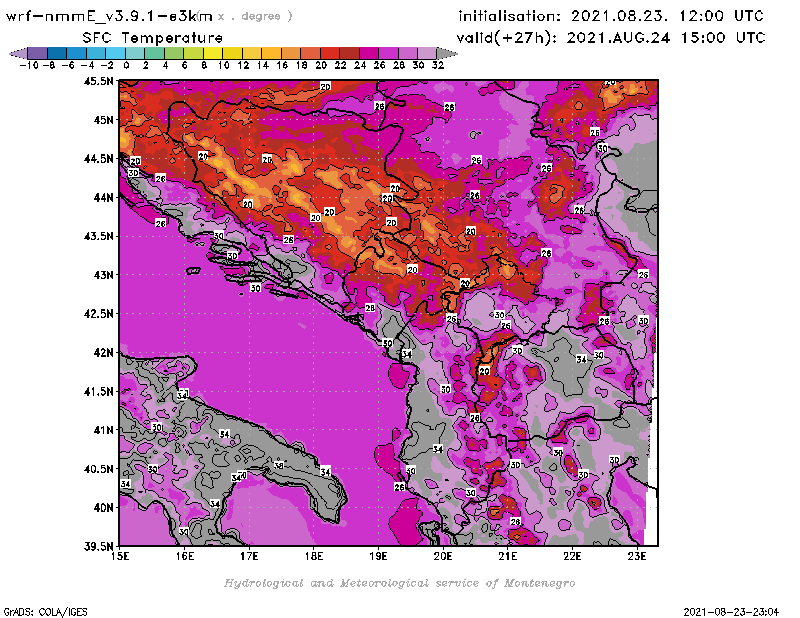Screen dimensions: 800x618
Task: Click the dark red 22 to 24 legend swatch
Action: pos(349,53)
